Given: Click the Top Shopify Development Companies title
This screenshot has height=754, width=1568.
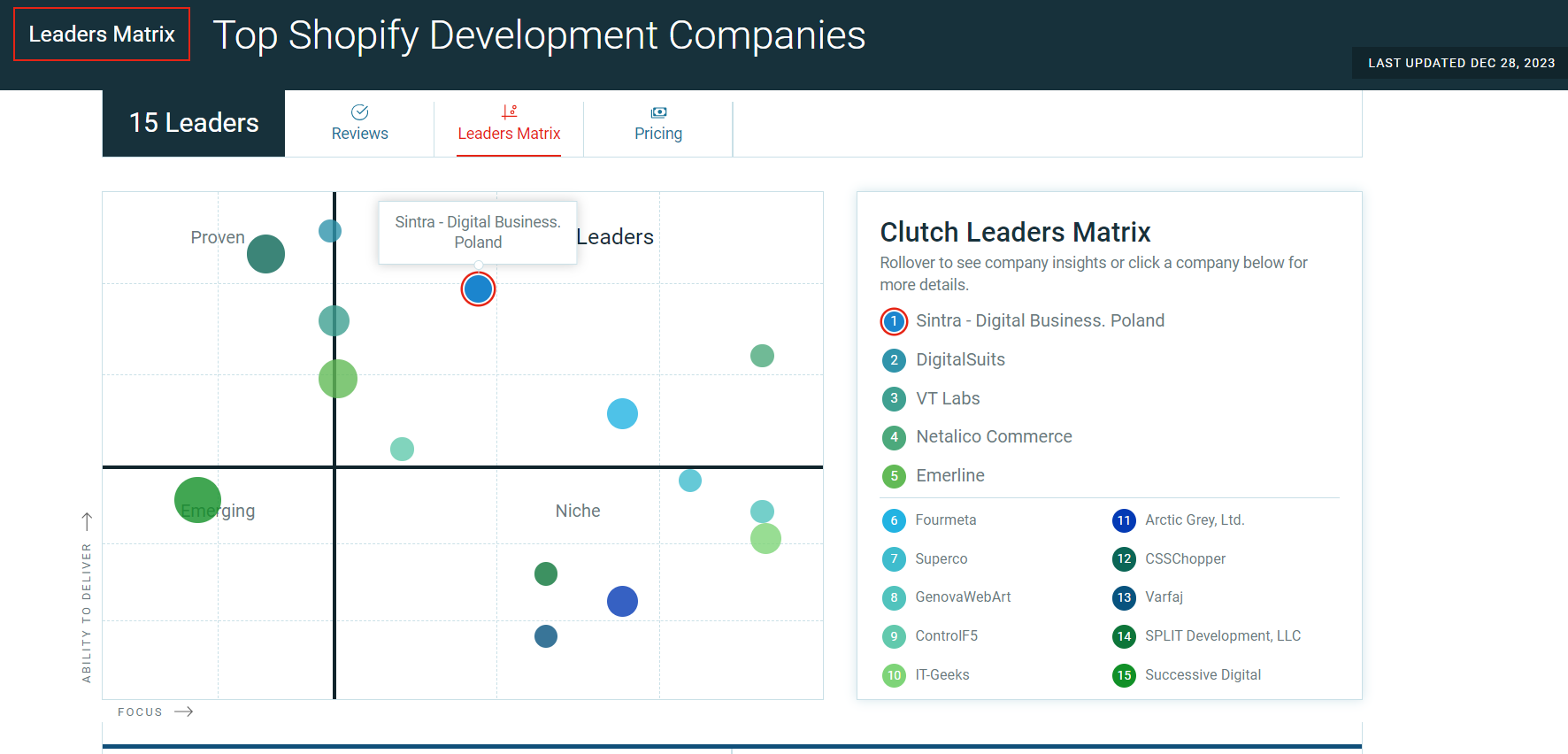Looking at the screenshot, I should (x=539, y=35).
